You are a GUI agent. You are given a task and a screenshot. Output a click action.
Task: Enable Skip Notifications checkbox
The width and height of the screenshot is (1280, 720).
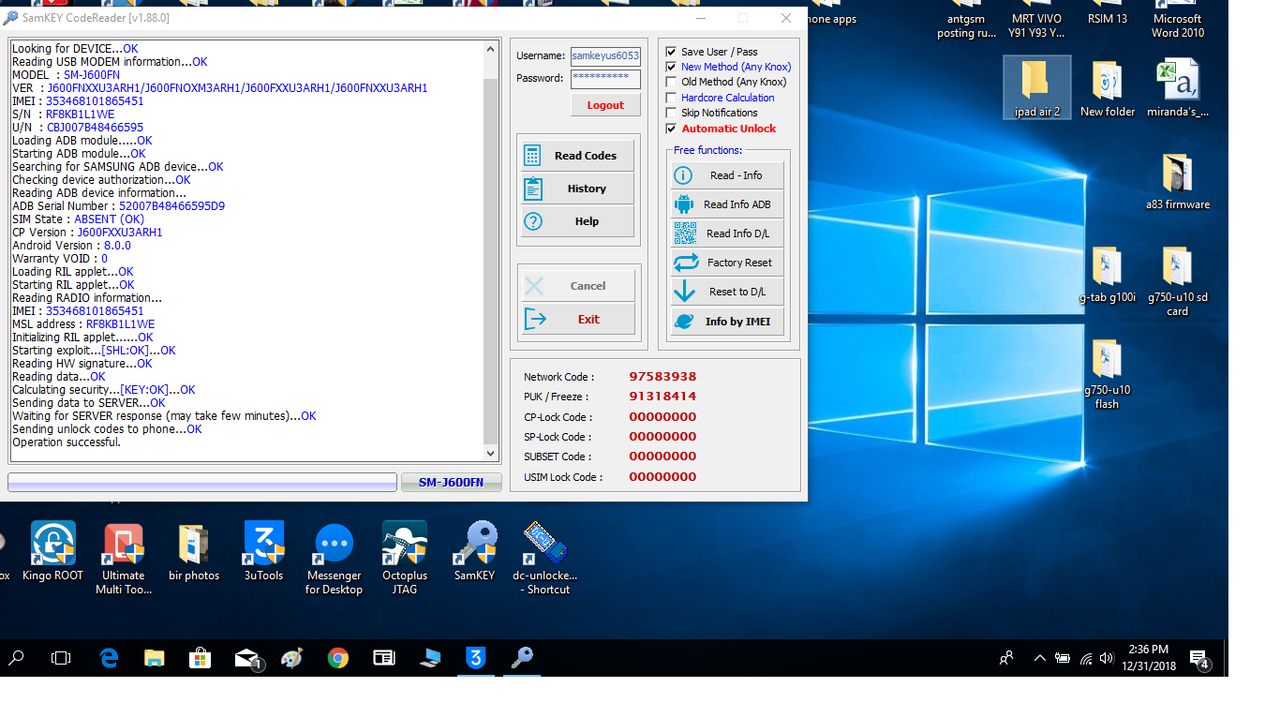point(671,113)
